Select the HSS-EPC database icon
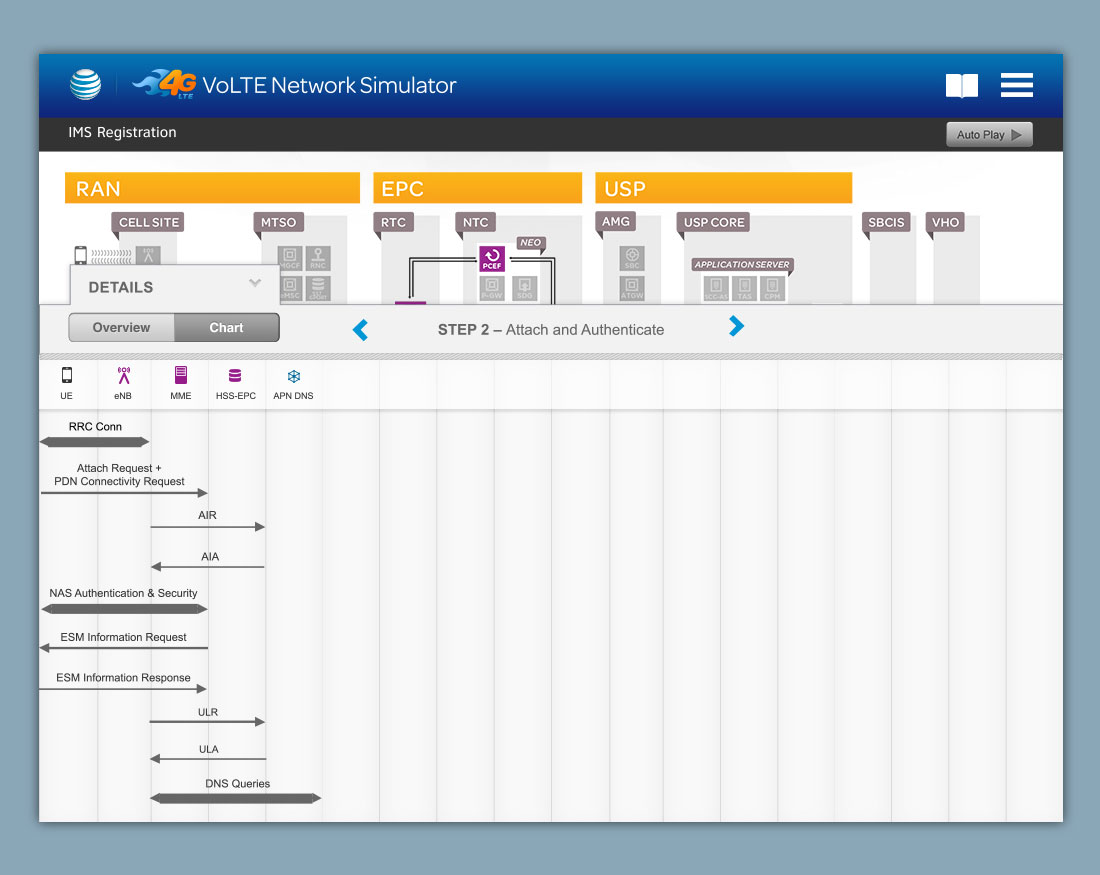This screenshot has width=1100, height=875. click(x=235, y=376)
